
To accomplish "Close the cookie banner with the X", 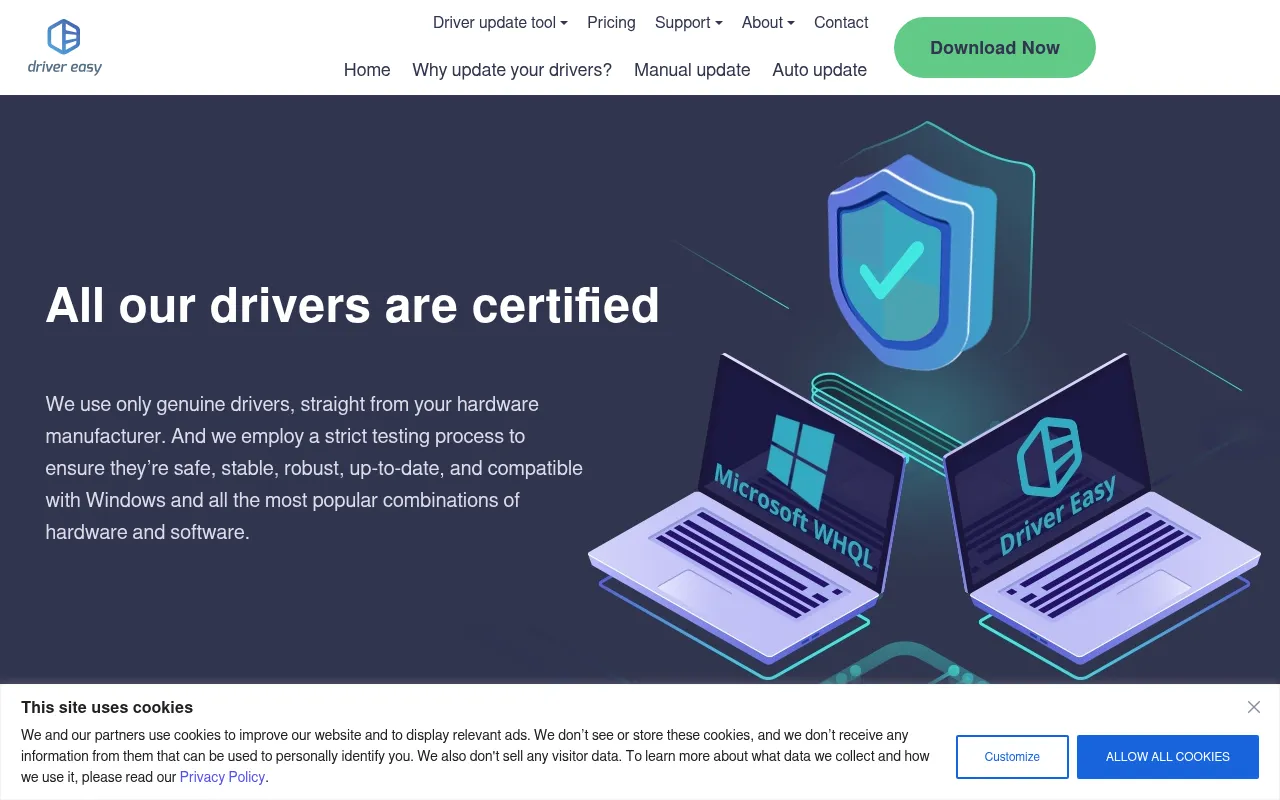I will pos(1254,707).
